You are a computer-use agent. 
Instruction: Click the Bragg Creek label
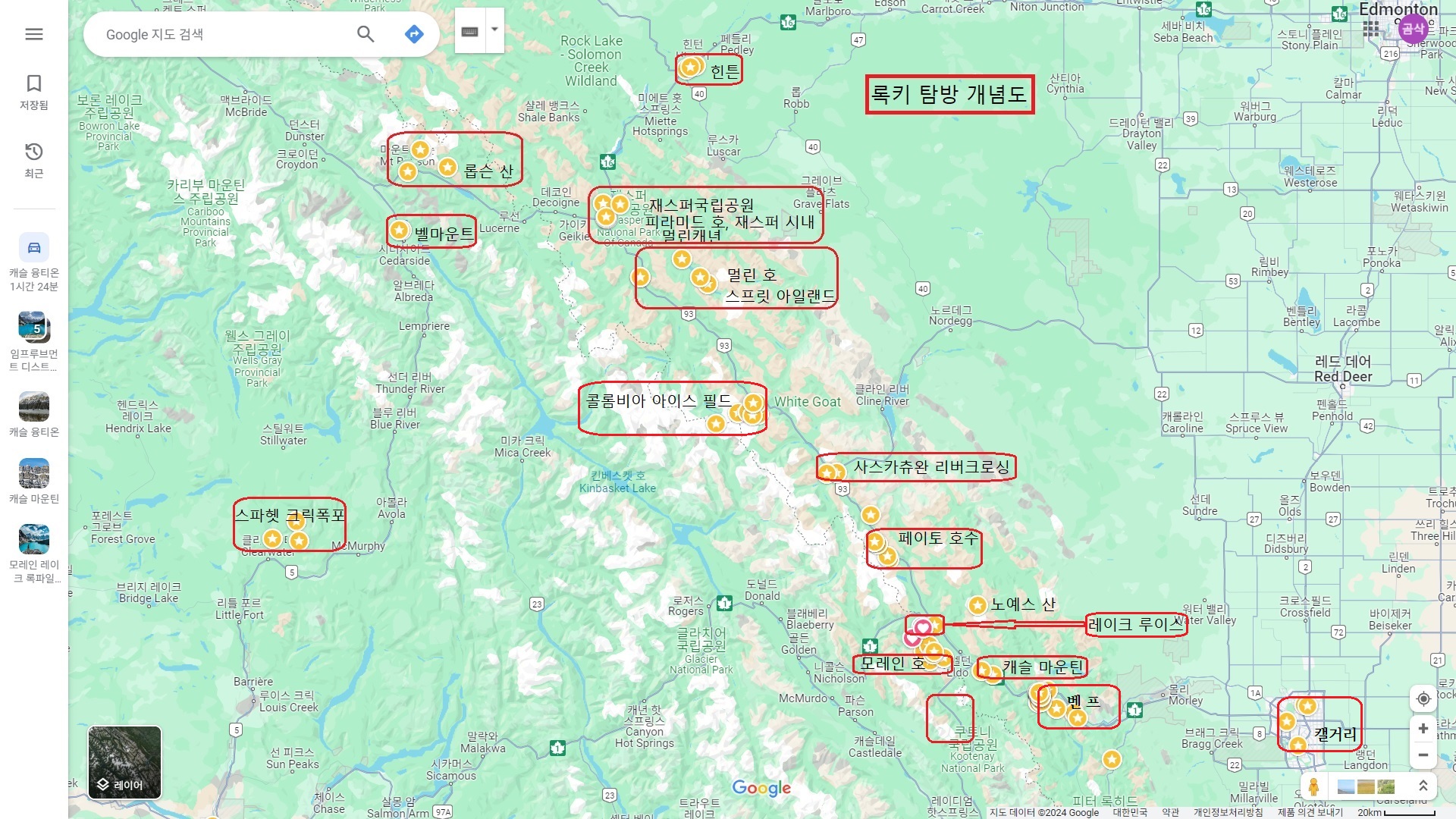pos(1212,738)
